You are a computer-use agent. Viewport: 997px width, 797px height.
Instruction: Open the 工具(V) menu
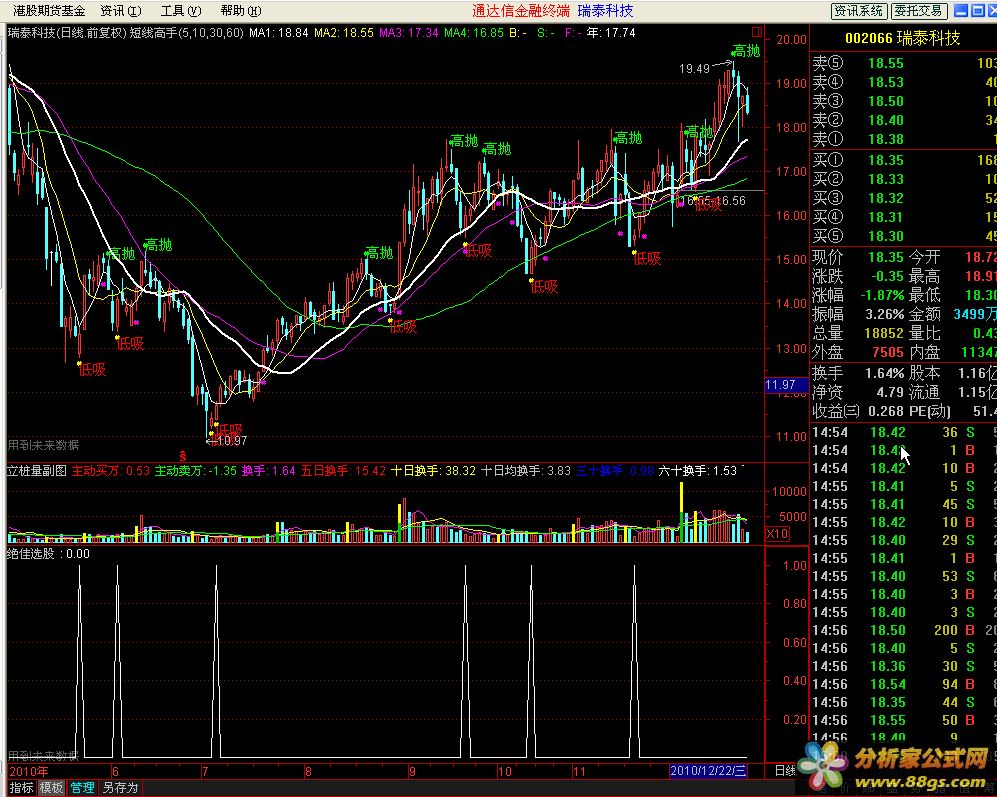[x=181, y=11]
